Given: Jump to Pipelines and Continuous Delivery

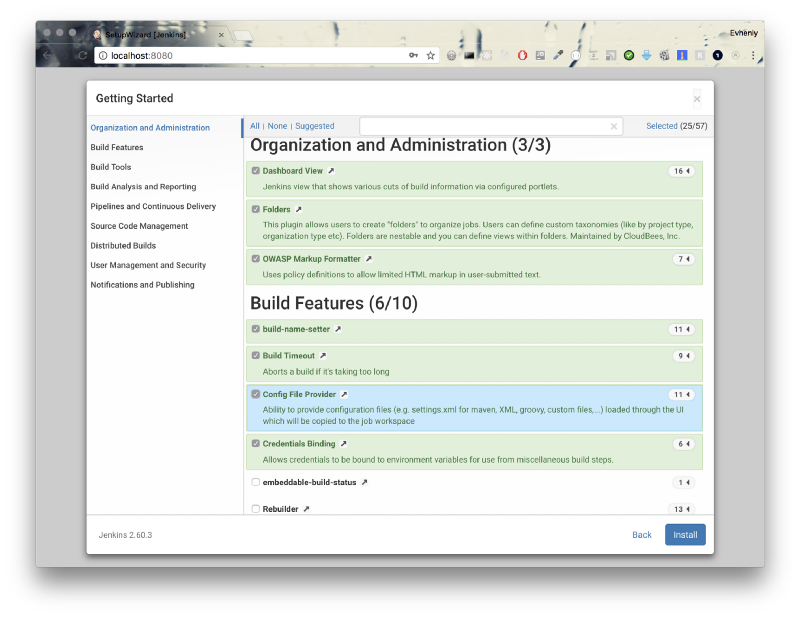Looking at the screenshot, I should 153,206.
